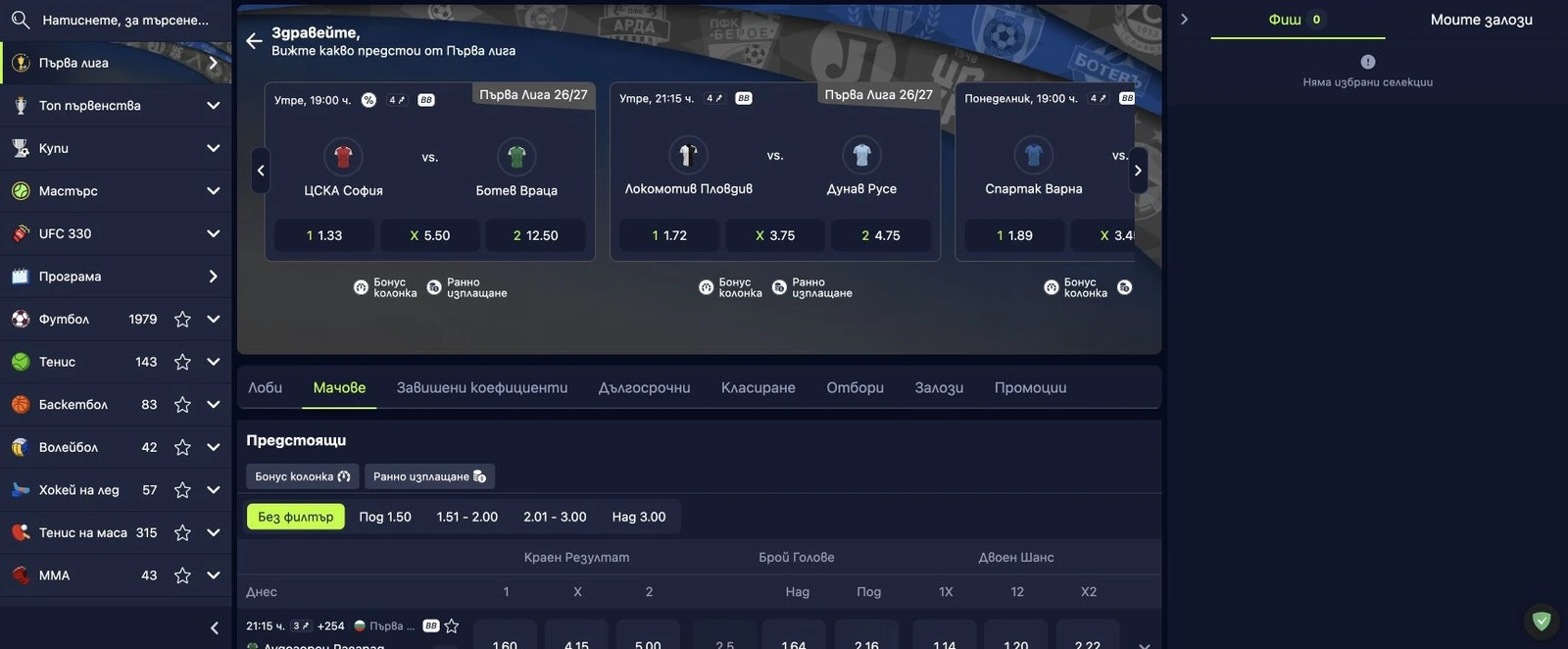
Task: Click the ЦСКА София red jersey icon
Action: [343, 157]
